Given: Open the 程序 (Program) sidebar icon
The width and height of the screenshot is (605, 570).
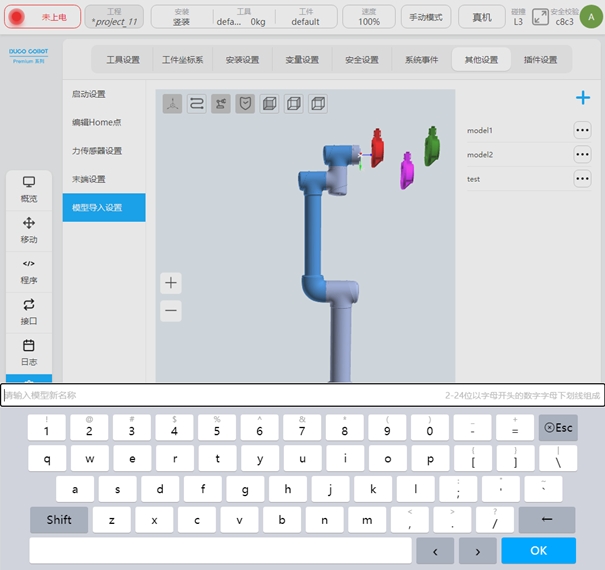Looking at the screenshot, I should coord(29,271).
